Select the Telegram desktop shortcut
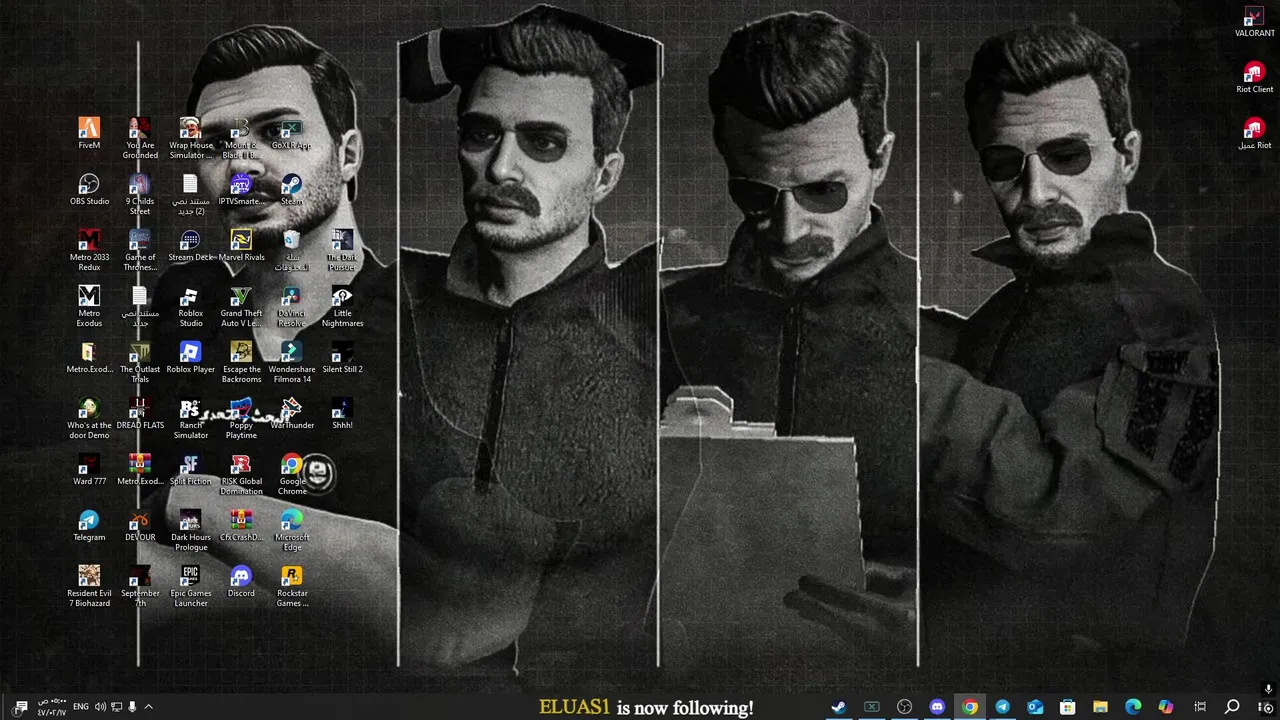Screen dimensions: 1280x720 click(89, 526)
